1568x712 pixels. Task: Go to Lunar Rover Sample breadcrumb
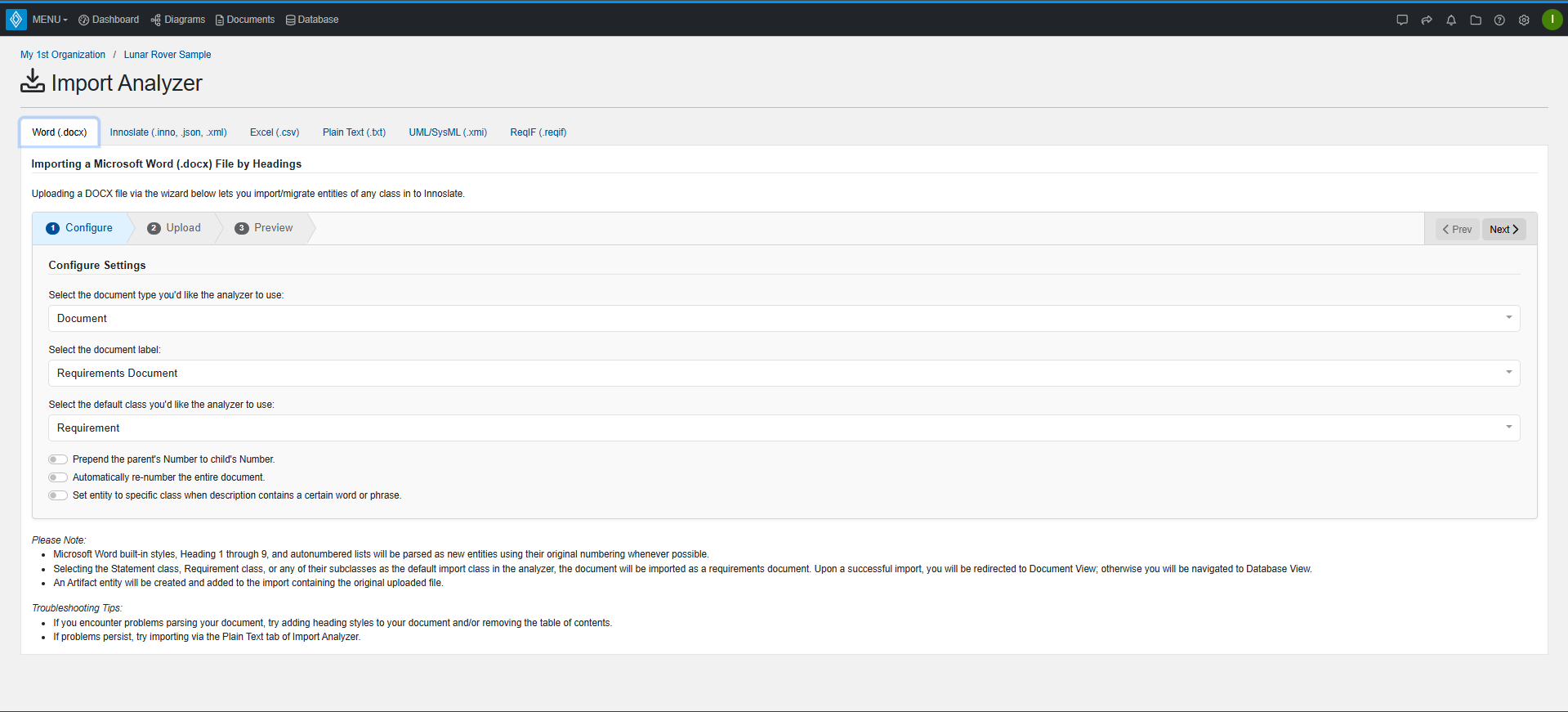pyautogui.click(x=168, y=55)
